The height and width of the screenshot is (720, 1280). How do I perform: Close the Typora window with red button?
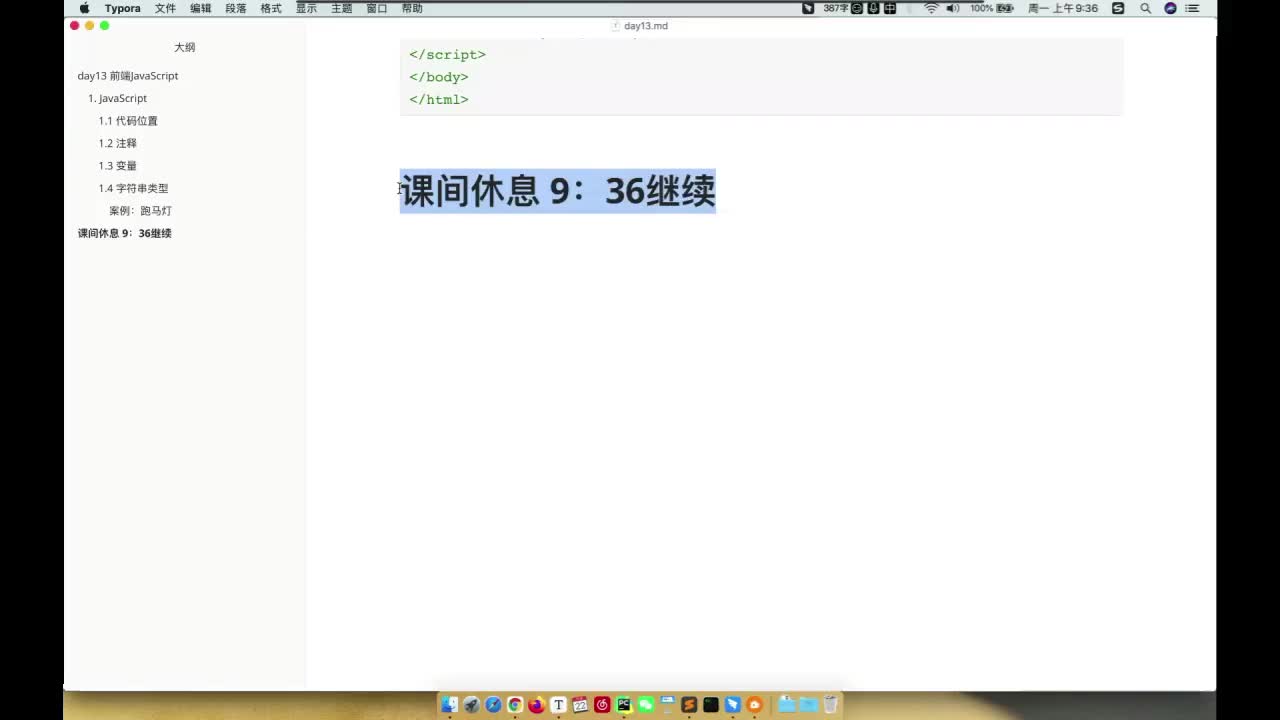coord(74,25)
